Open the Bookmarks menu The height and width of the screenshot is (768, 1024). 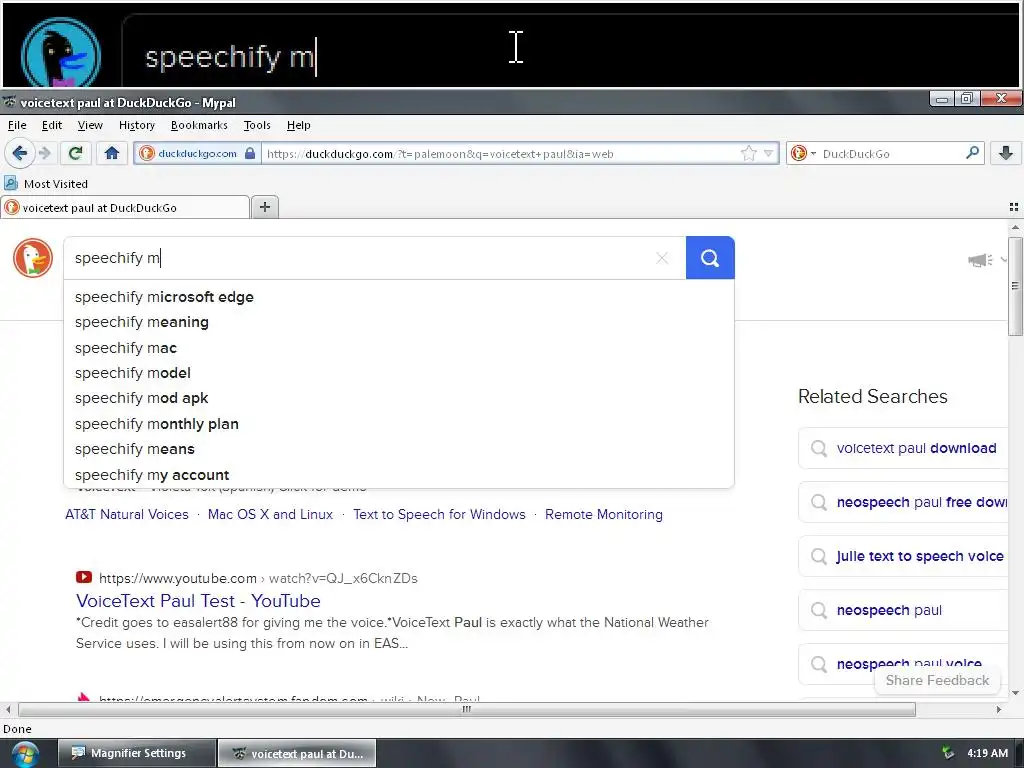point(199,125)
